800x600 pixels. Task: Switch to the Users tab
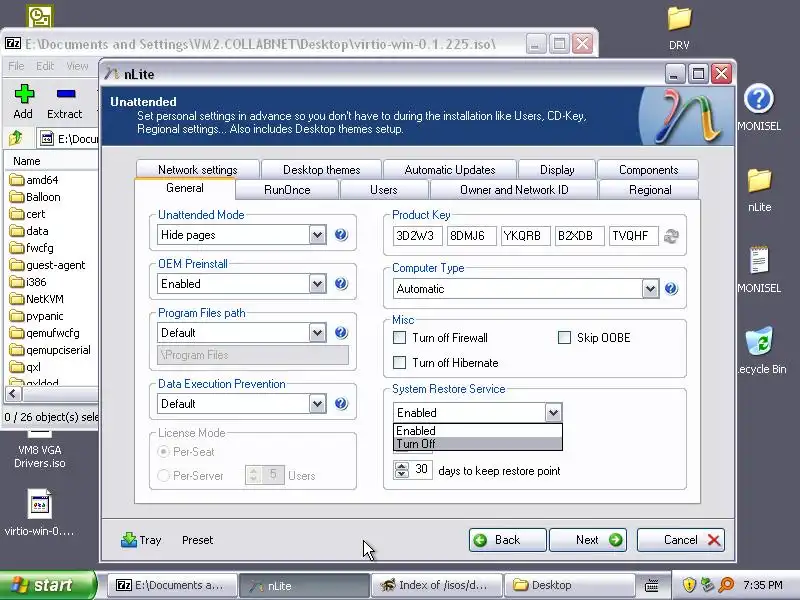point(384,190)
